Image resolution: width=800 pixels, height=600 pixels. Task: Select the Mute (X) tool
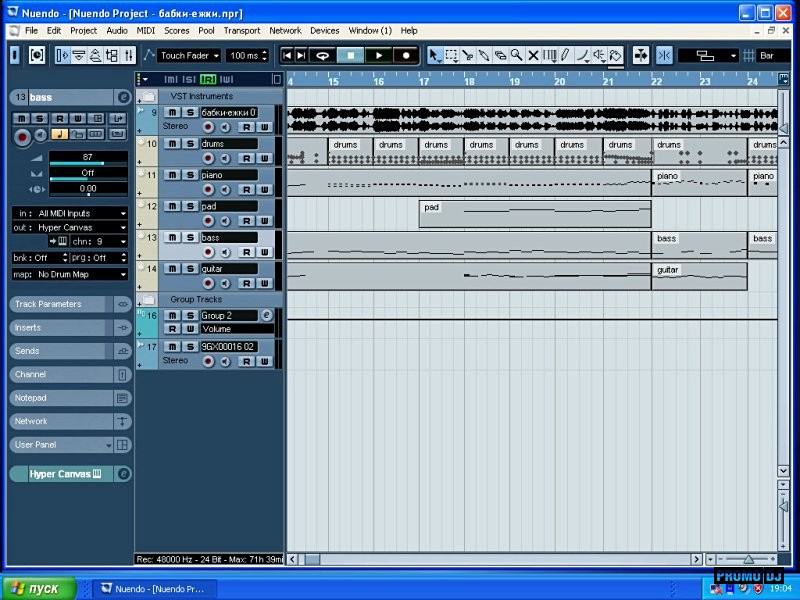point(533,56)
